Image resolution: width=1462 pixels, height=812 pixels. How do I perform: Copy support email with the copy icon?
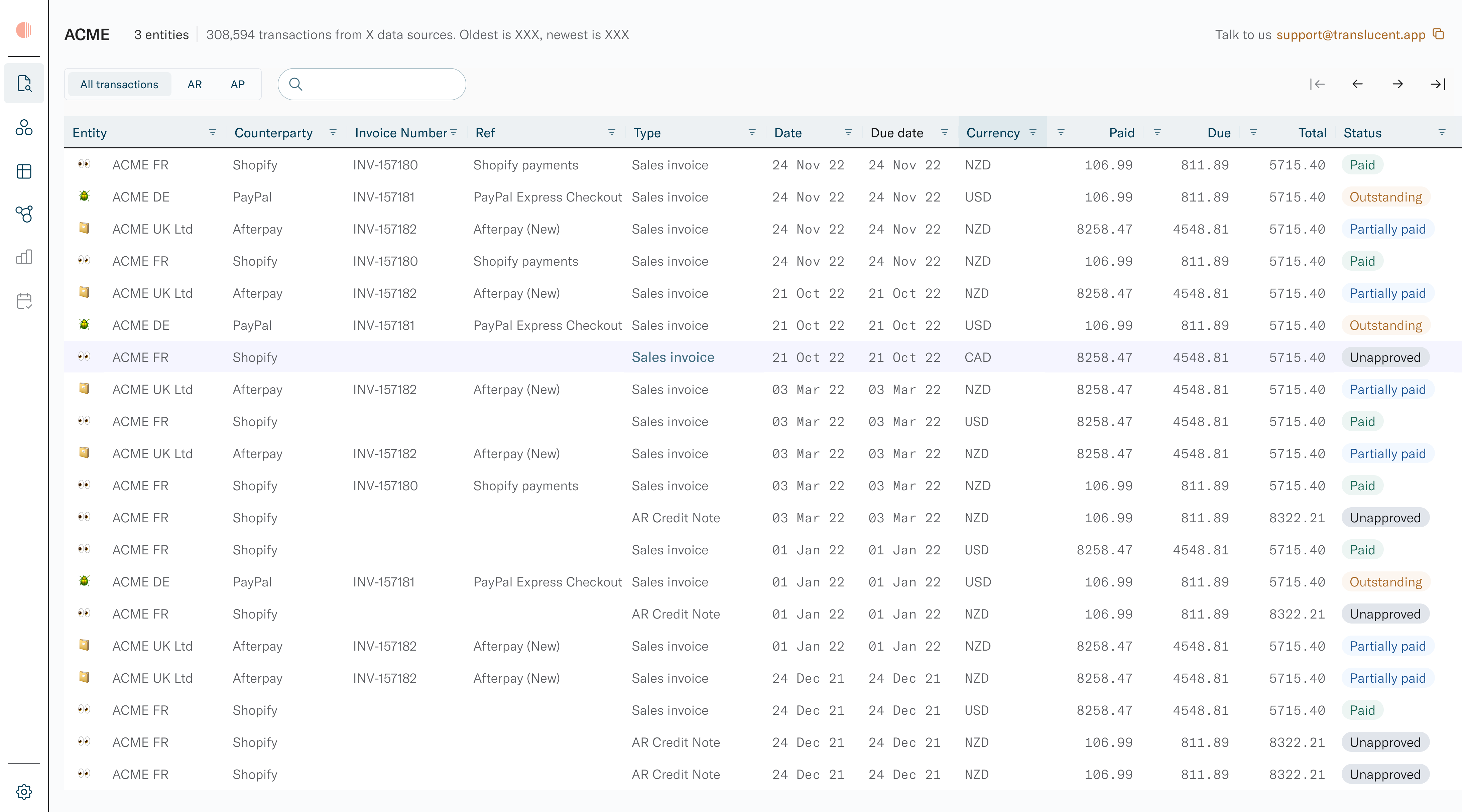pos(1439,34)
